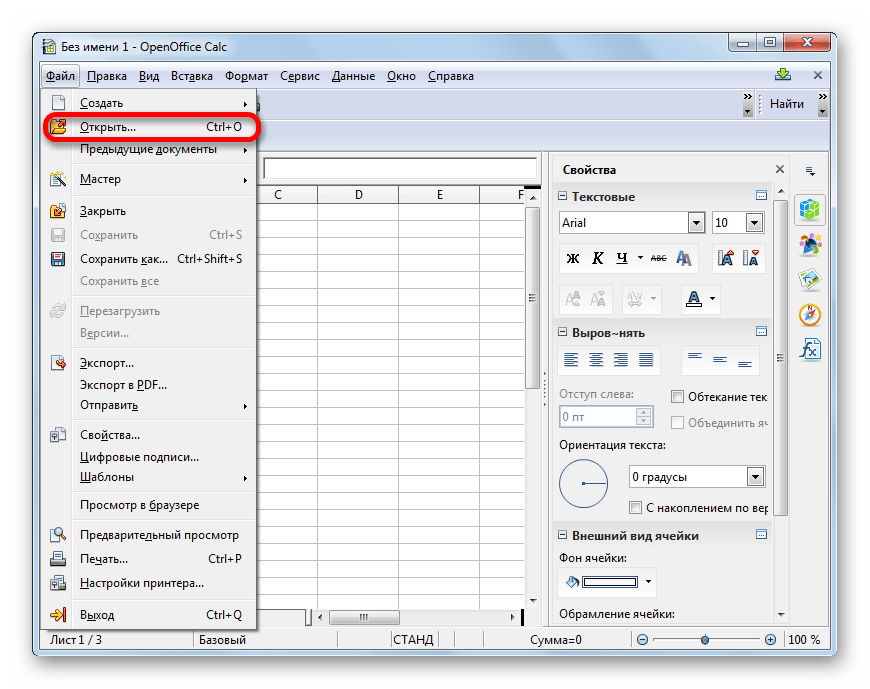Viewport: 870px width, 689px height.
Task: Click the zoom in plus button
Action: pyautogui.click(x=770, y=640)
